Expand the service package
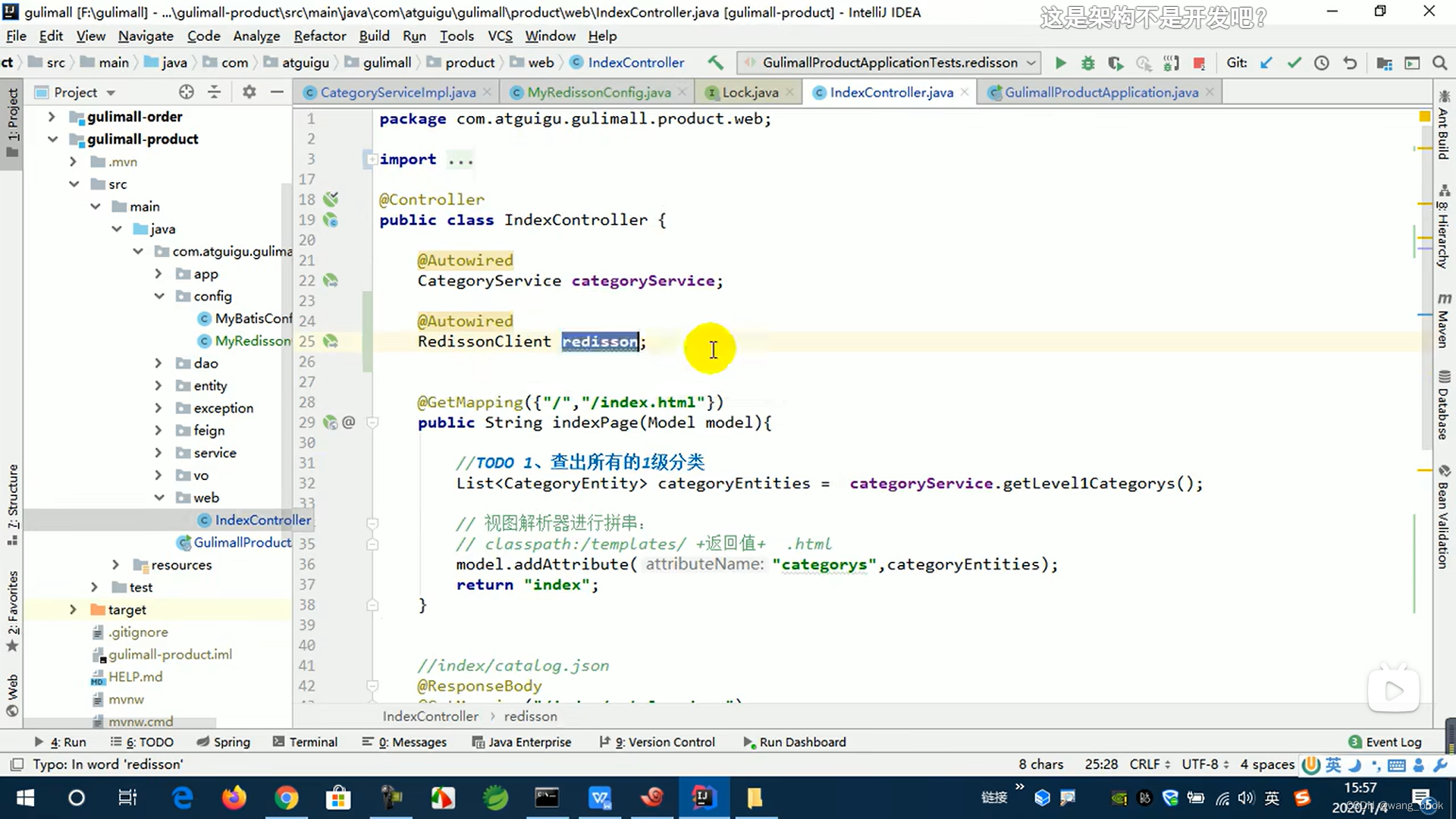The height and width of the screenshot is (819, 1456). click(158, 453)
